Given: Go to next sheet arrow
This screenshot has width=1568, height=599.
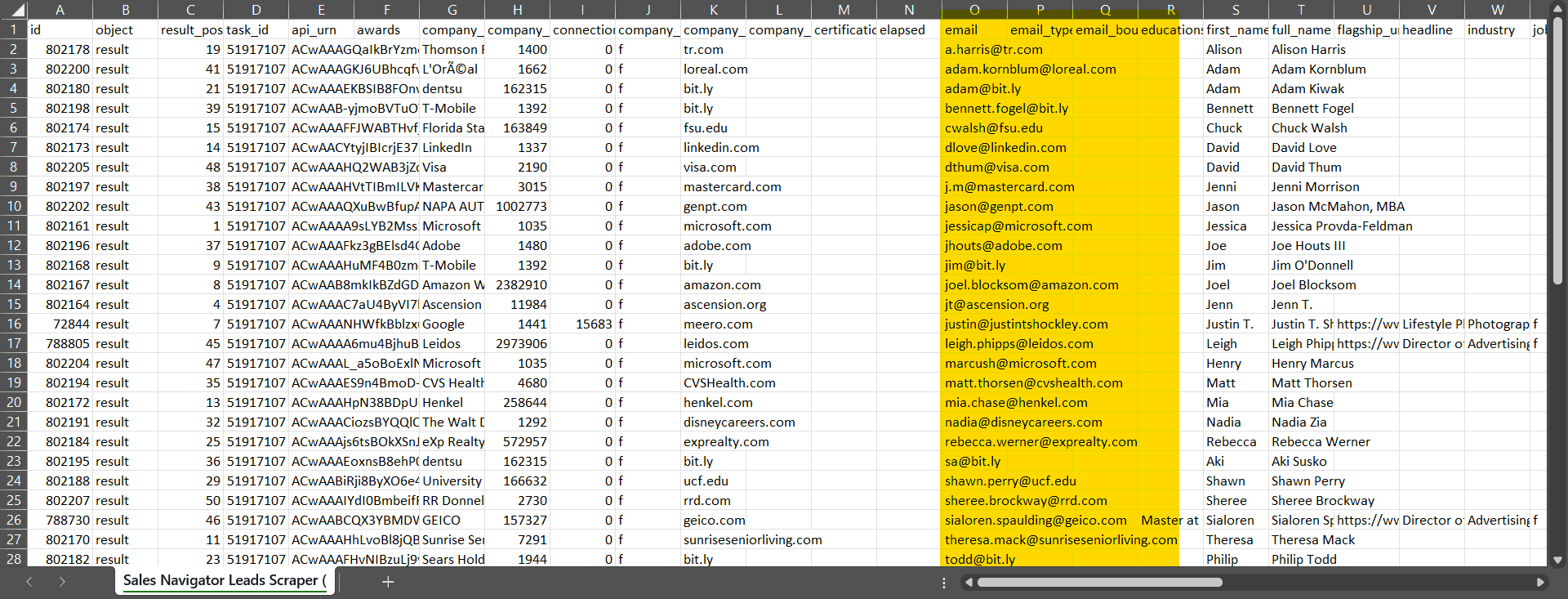Looking at the screenshot, I should click(62, 582).
